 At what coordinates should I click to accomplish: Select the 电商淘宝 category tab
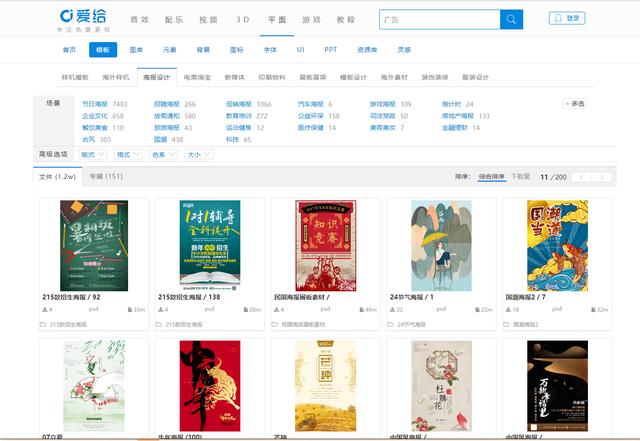click(x=198, y=77)
